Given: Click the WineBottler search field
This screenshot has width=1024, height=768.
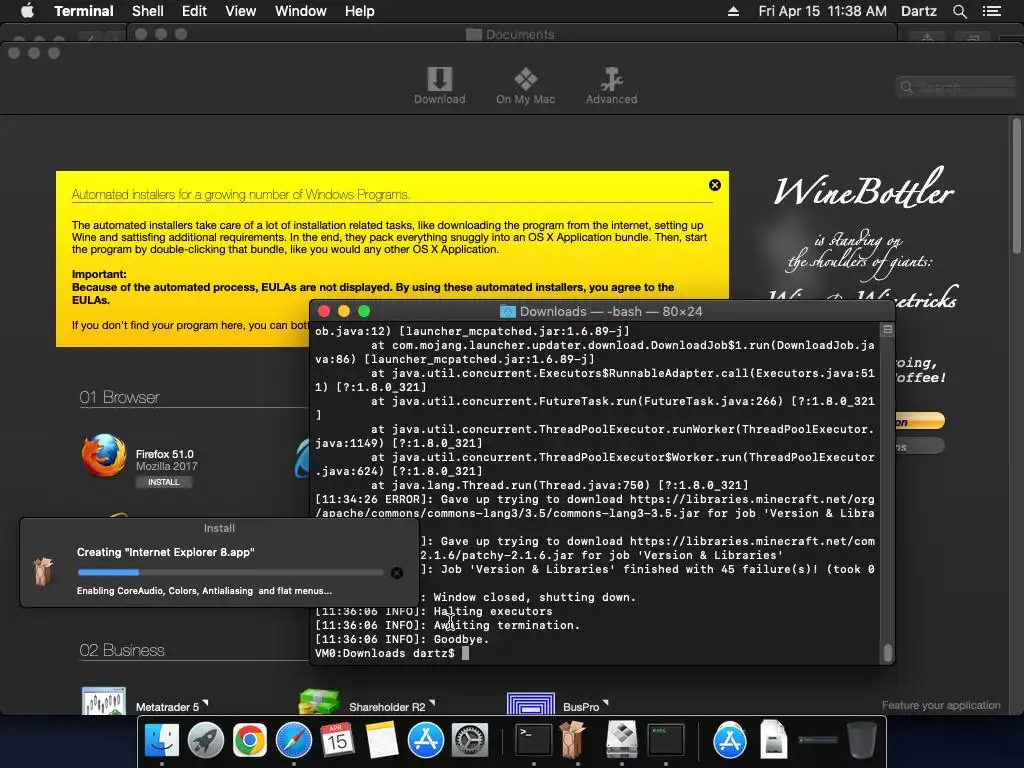Looking at the screenshot, I should coord(955,87).
